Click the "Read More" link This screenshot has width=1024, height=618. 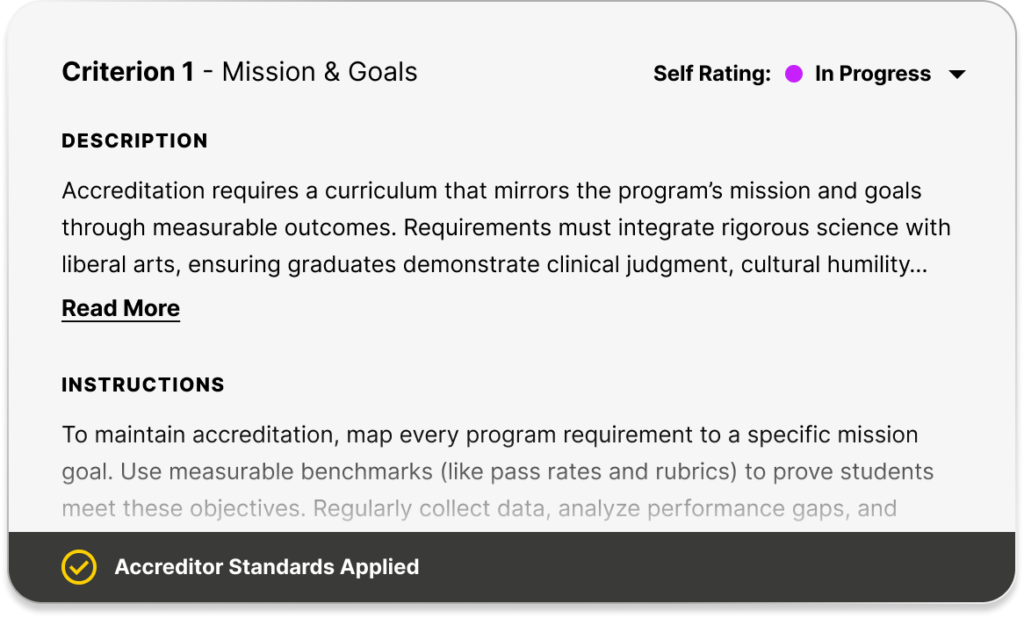(121, 308)
